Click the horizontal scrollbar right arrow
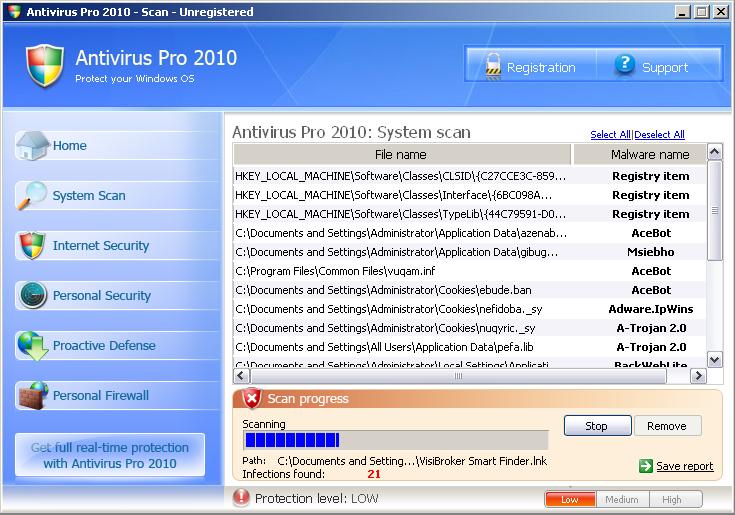This screenshot has width=735, height=515. 698,375
